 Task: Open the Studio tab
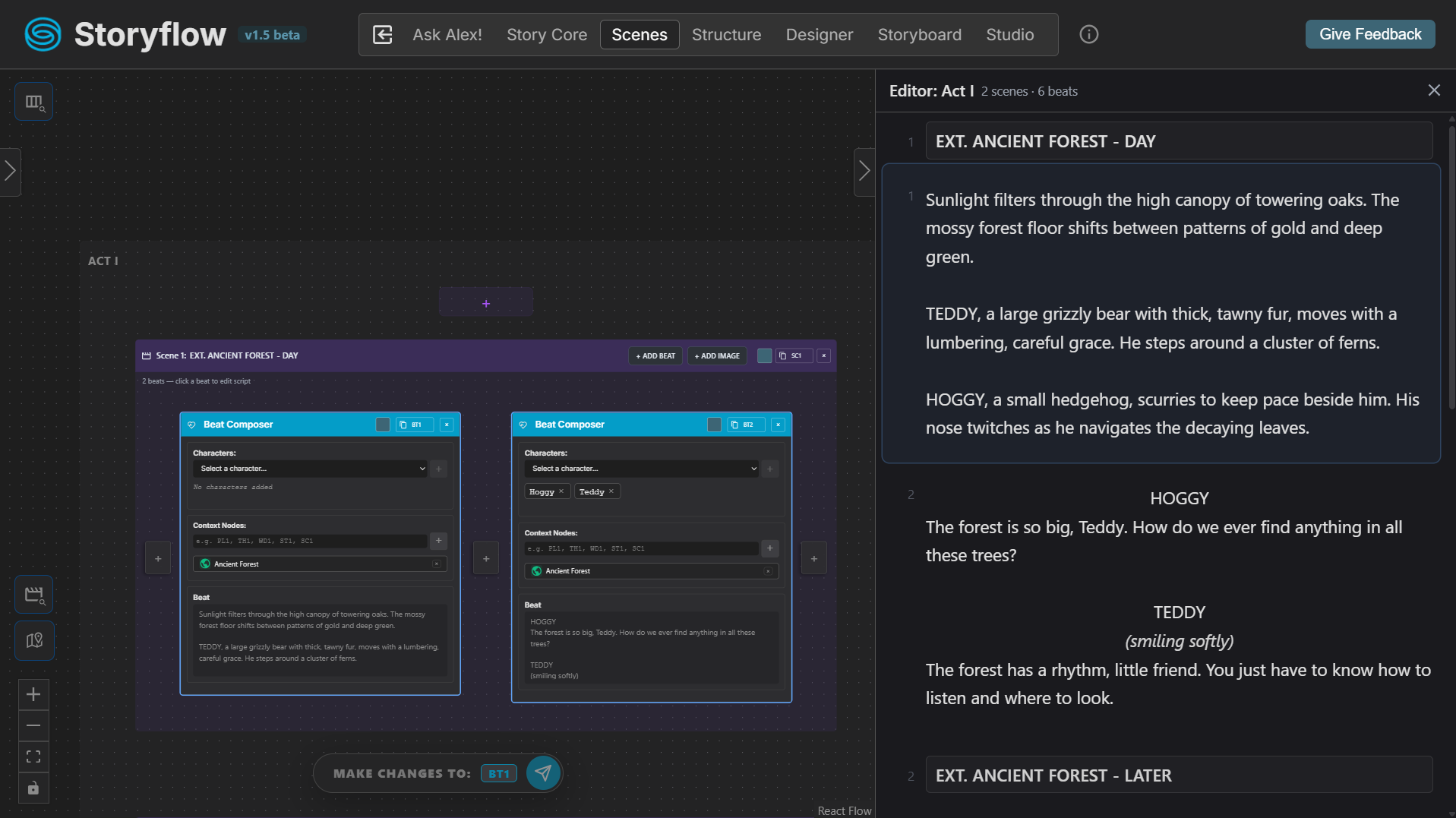coord(1010,35)
